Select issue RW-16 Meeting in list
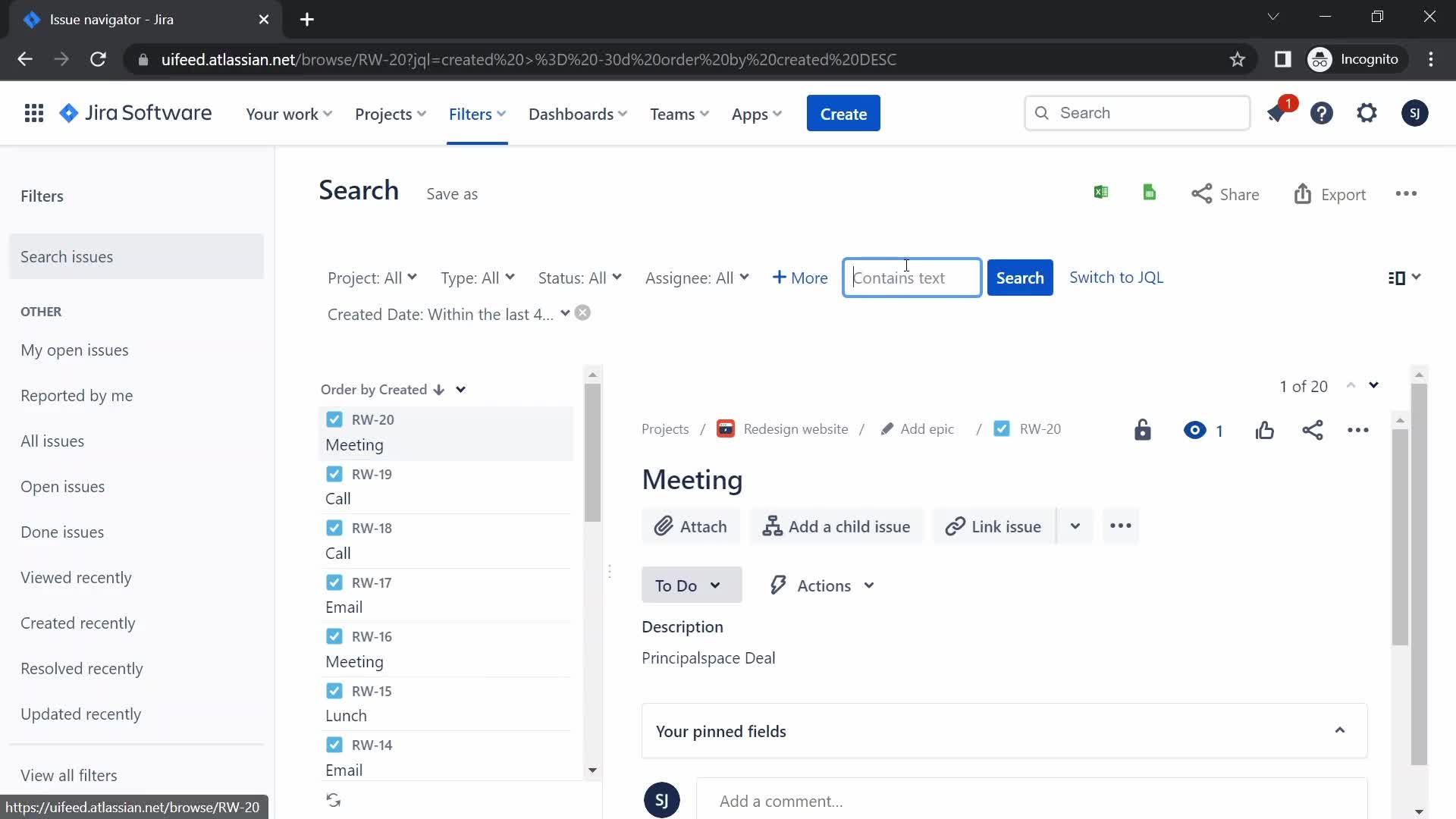 (446, 649)
